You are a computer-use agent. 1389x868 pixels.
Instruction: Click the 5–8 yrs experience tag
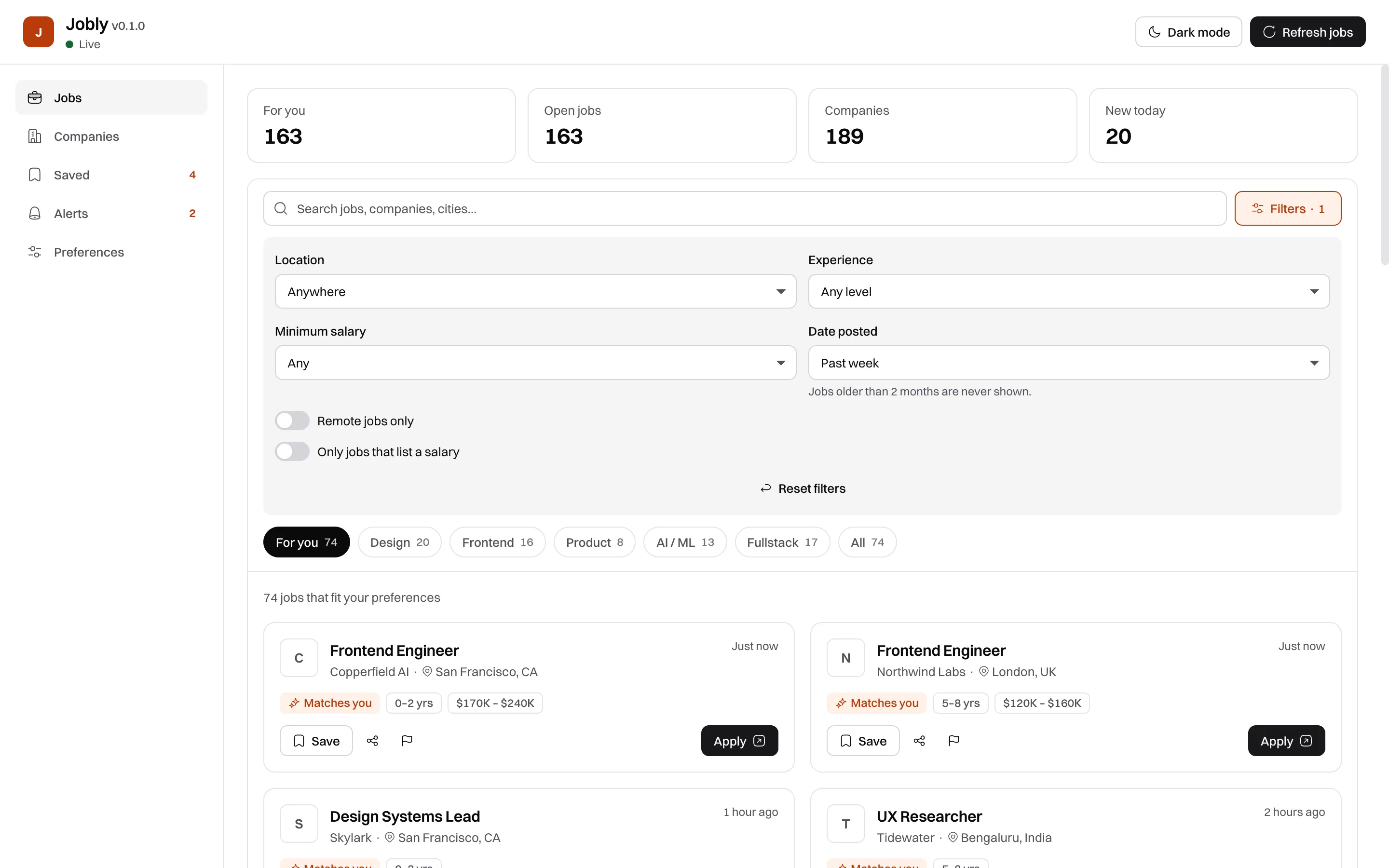pos(960,703)
